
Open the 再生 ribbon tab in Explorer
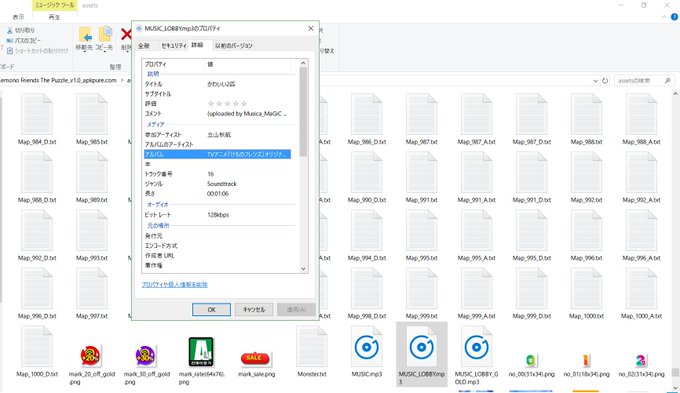pos(54,17)
